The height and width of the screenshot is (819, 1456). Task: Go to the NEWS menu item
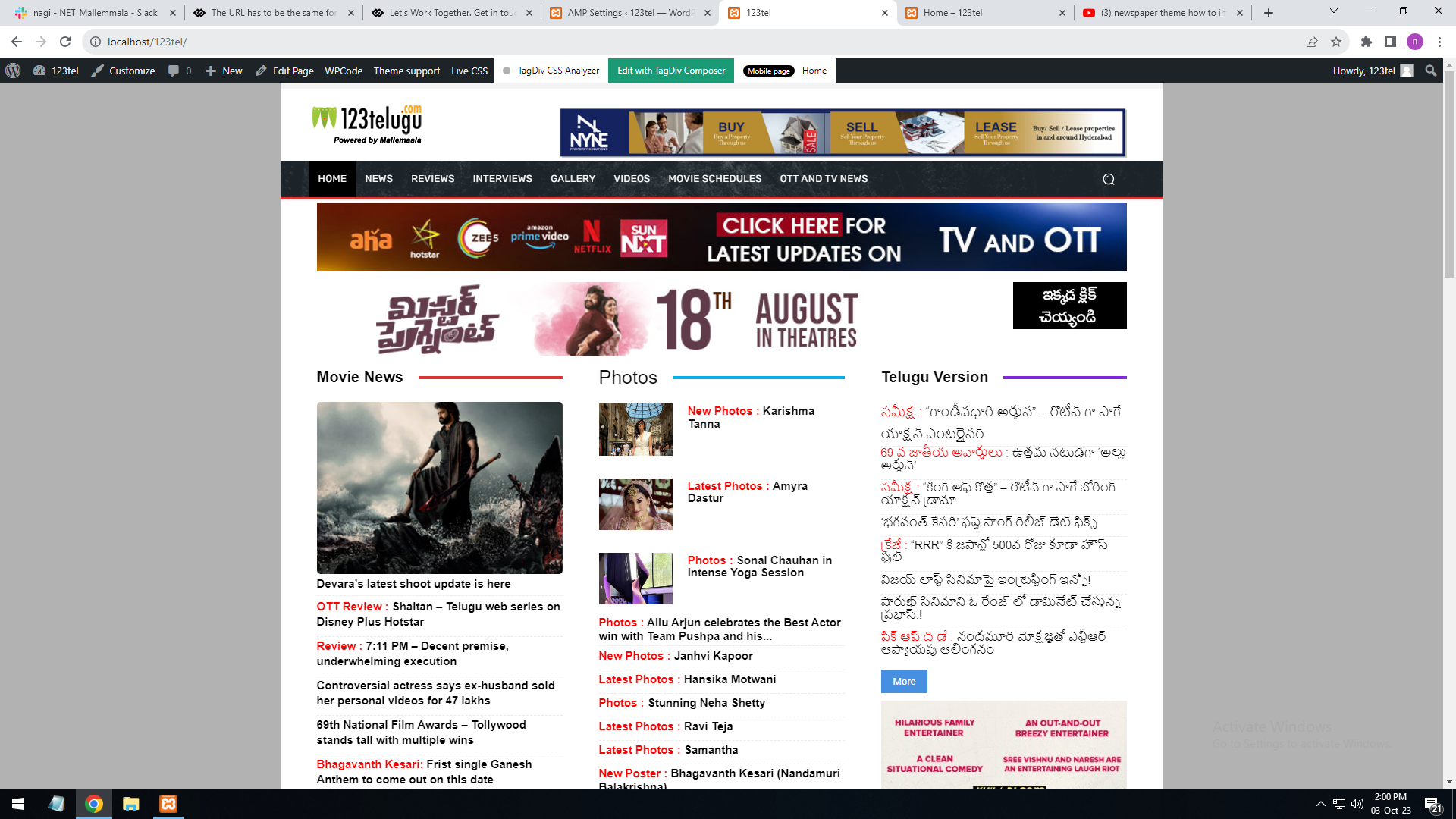tap(378, 179)
